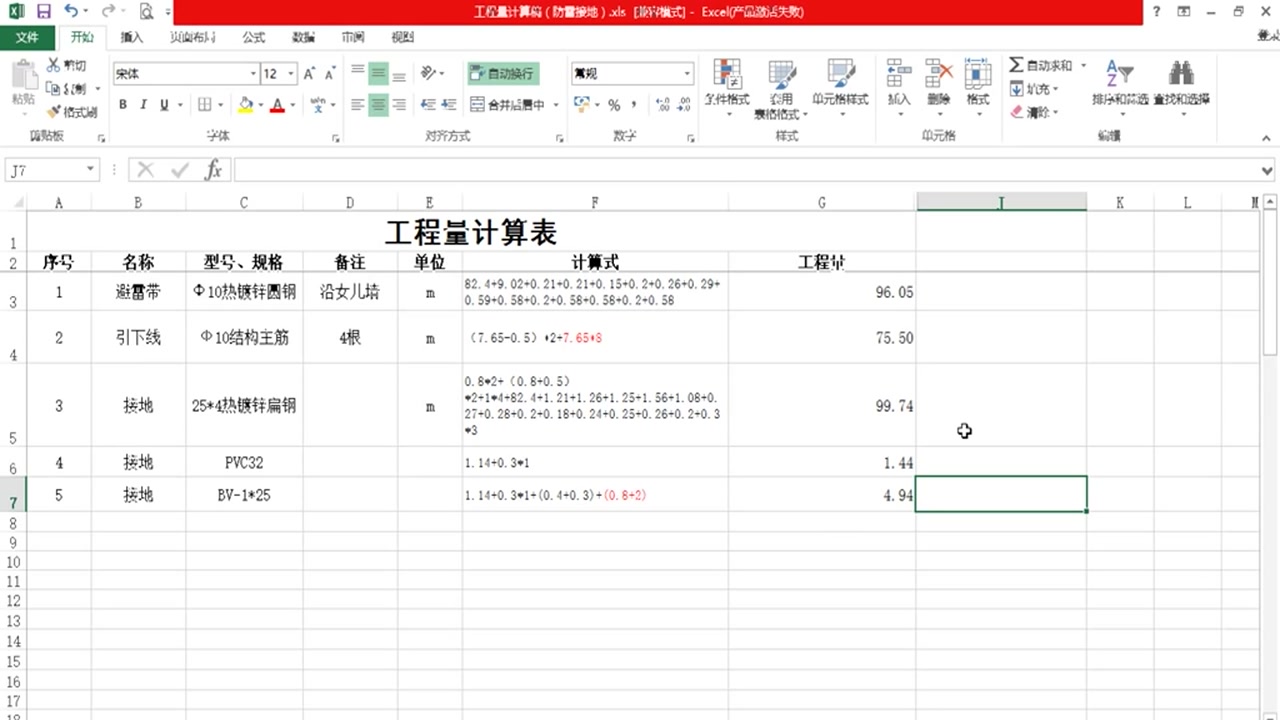
Task: Apply percent style to the cell
Action: [x=614, y=104]
